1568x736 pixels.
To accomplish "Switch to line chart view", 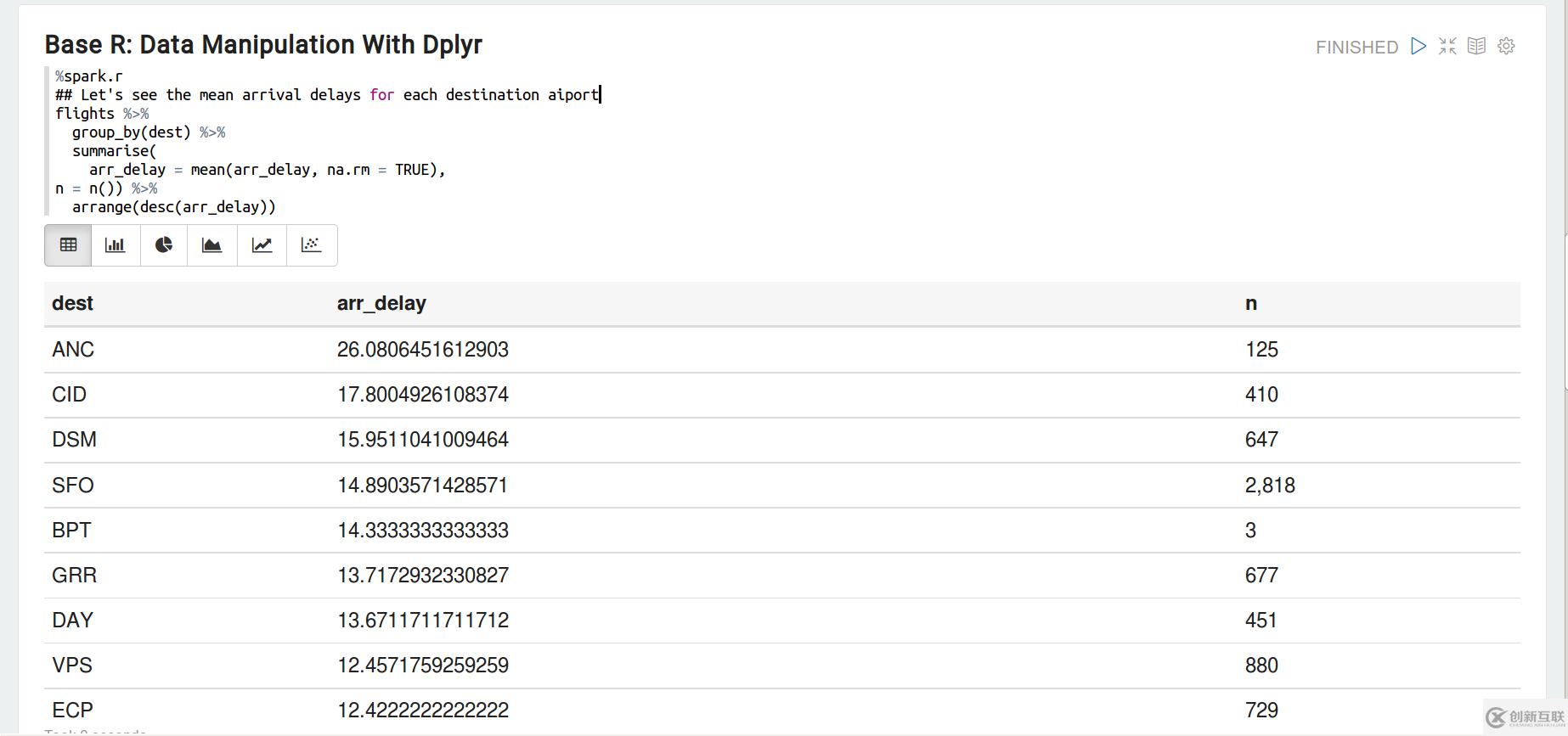I will [262, 245].
